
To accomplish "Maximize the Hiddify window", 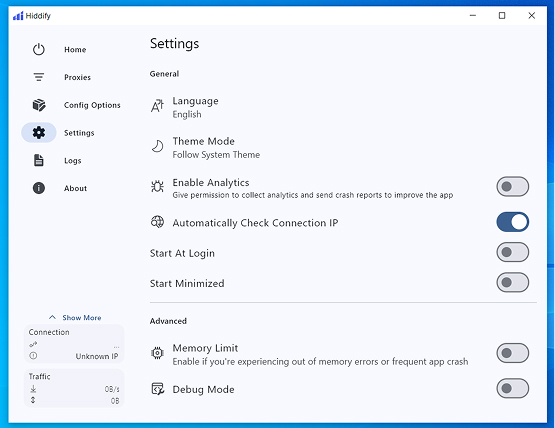I will (502, 16).
